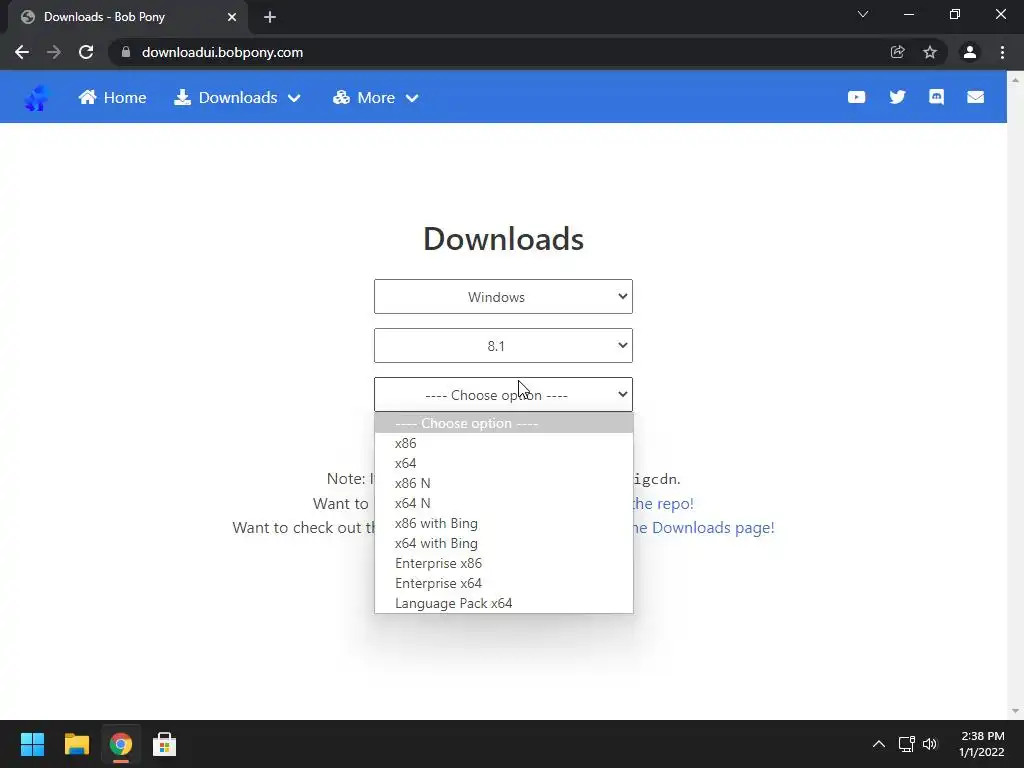The height and width of the screenshot is (768, 1024).
Task: Expand the Downloads navbar menu
Action: (x=237, y=98)
